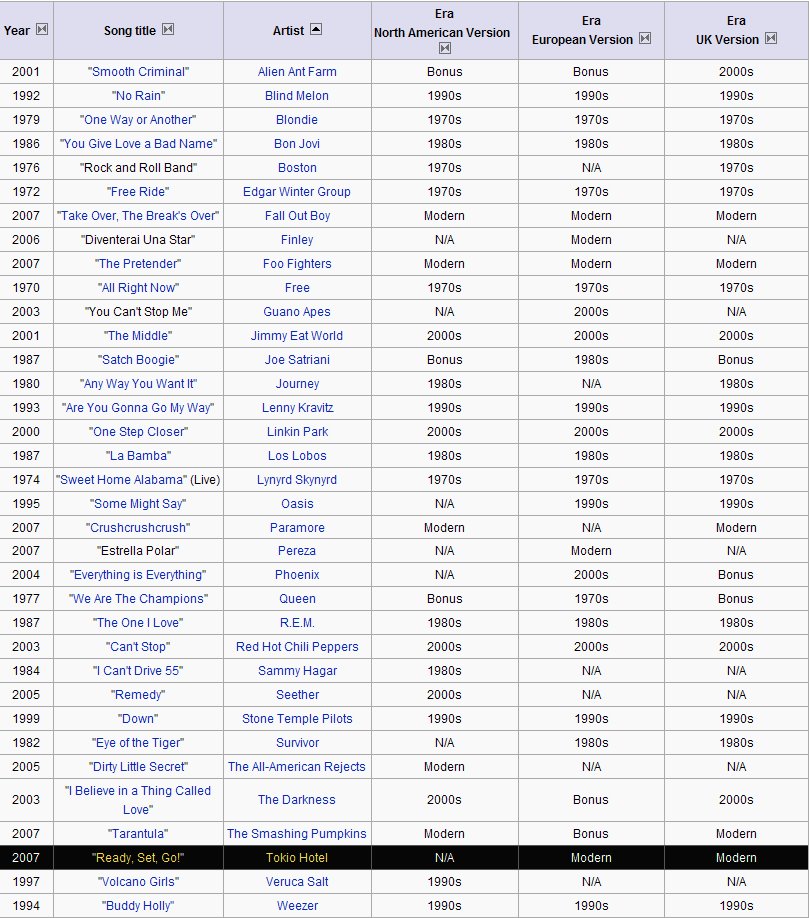Open the "Satch Boogie" link
The image size is (809, 918).
(x=138, y=359)
